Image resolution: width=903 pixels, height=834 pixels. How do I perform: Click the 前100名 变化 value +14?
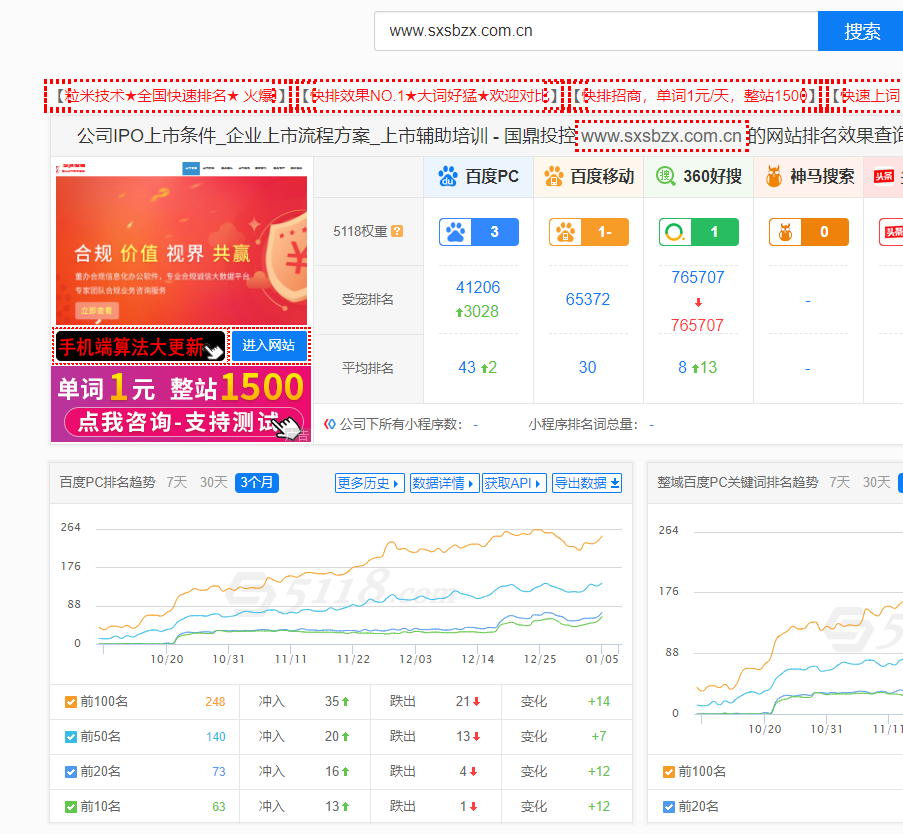tap(599, 702)
